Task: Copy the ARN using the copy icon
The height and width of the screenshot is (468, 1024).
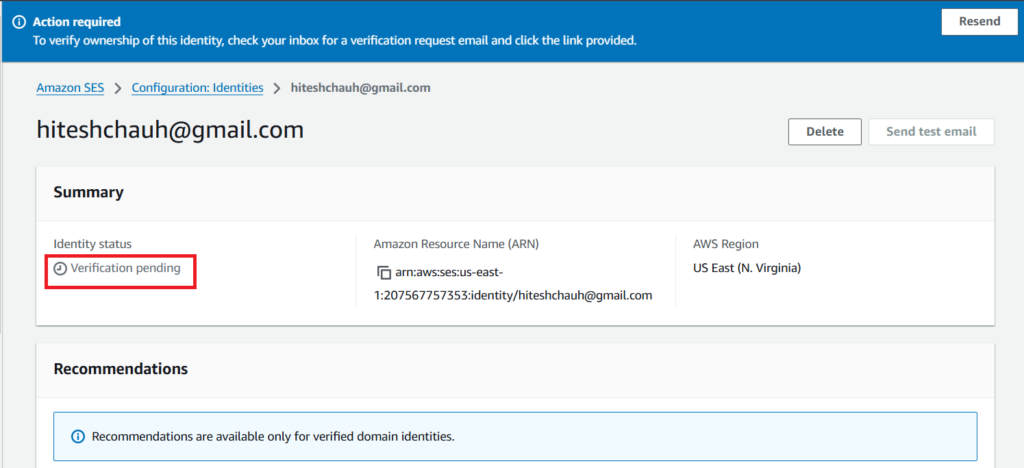Action: tap(383, 272)
